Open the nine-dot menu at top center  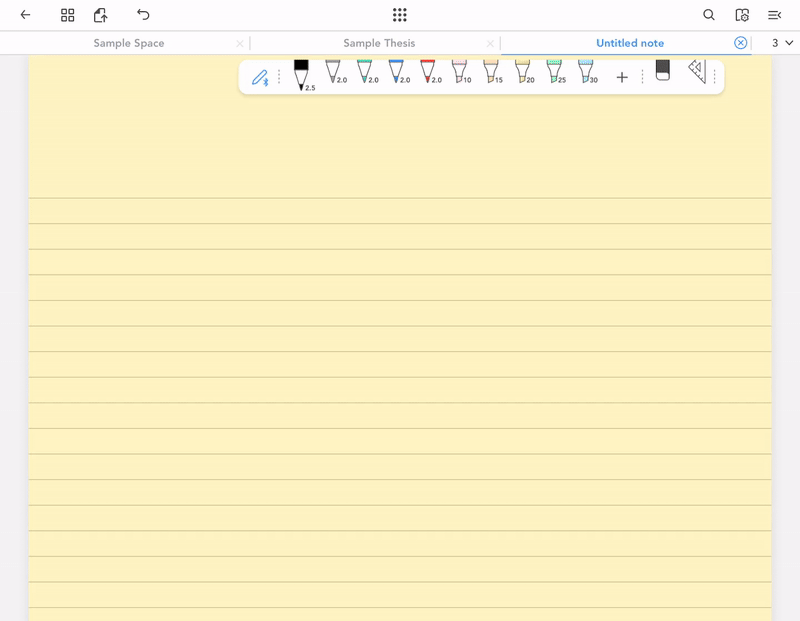pos(399,15)
